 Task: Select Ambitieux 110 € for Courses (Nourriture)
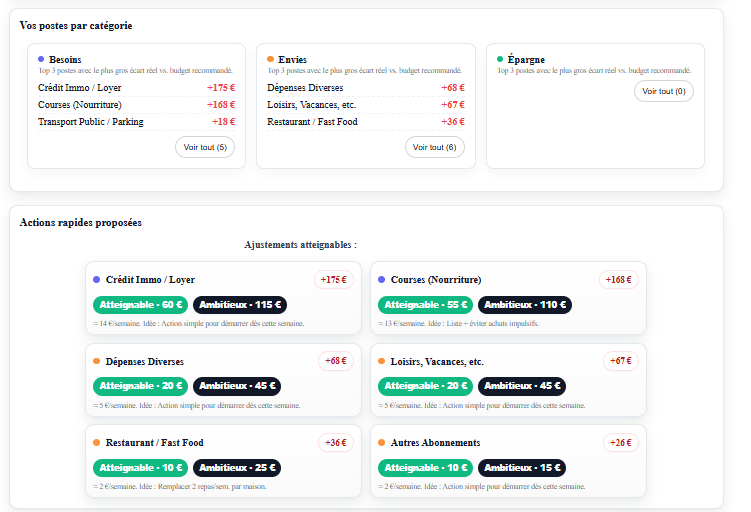(522, 305)
